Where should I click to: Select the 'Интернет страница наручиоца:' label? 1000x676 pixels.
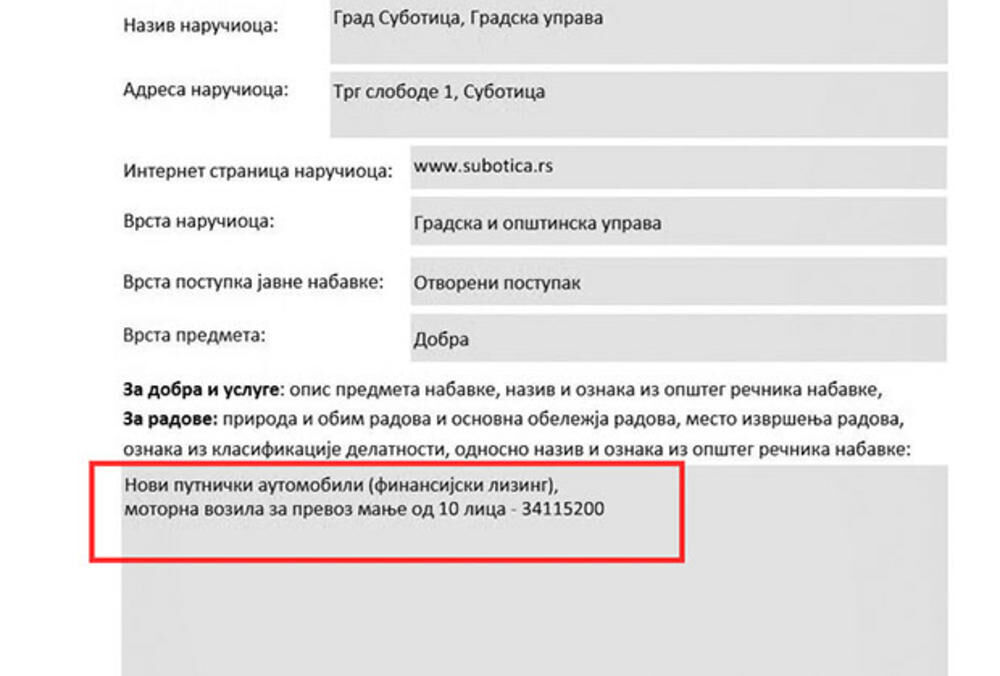coord(257,170)
